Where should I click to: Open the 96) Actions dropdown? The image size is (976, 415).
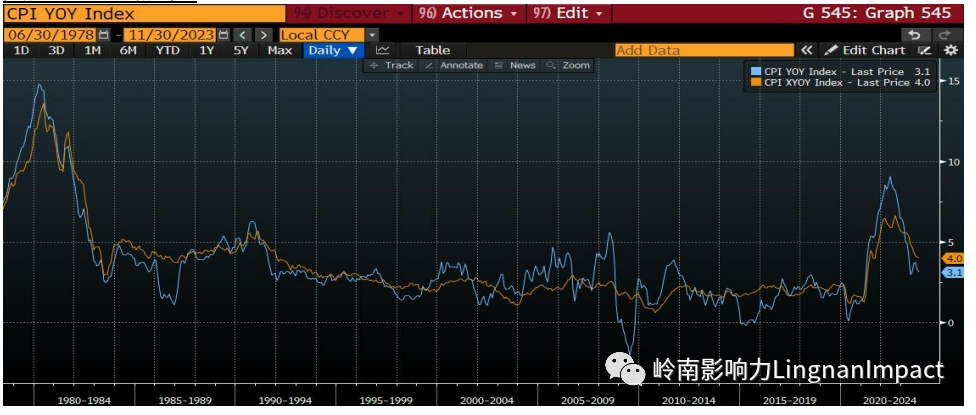pos(467,13)
